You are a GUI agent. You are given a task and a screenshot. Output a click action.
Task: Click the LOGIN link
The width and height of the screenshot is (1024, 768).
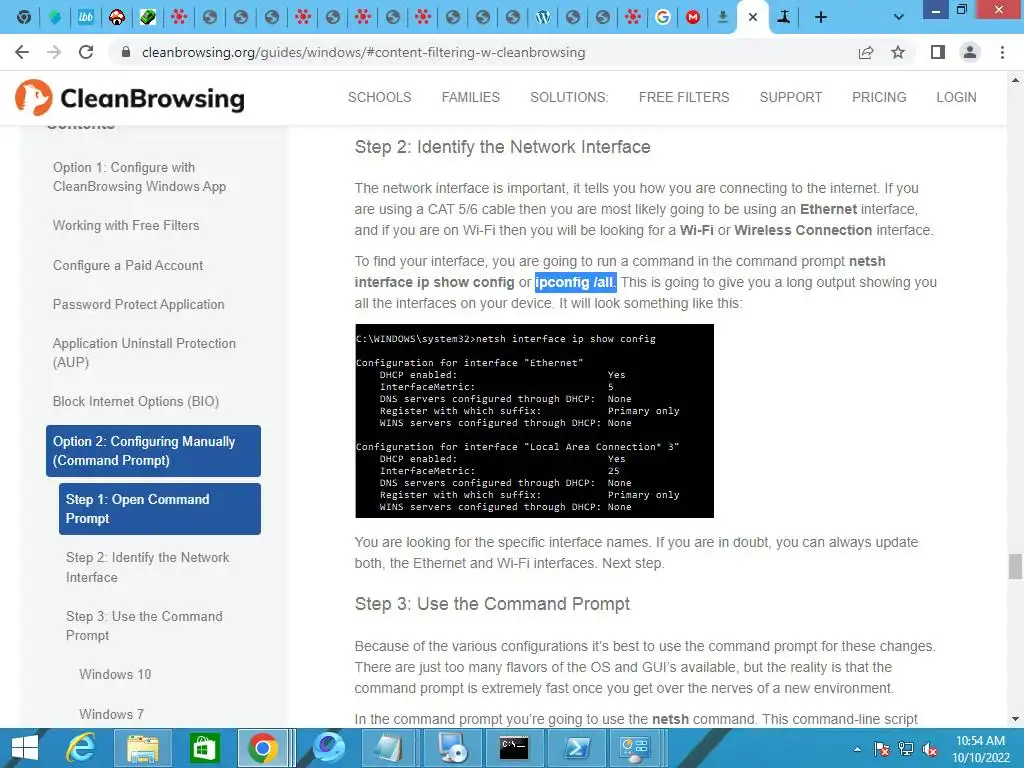[956, 97]
